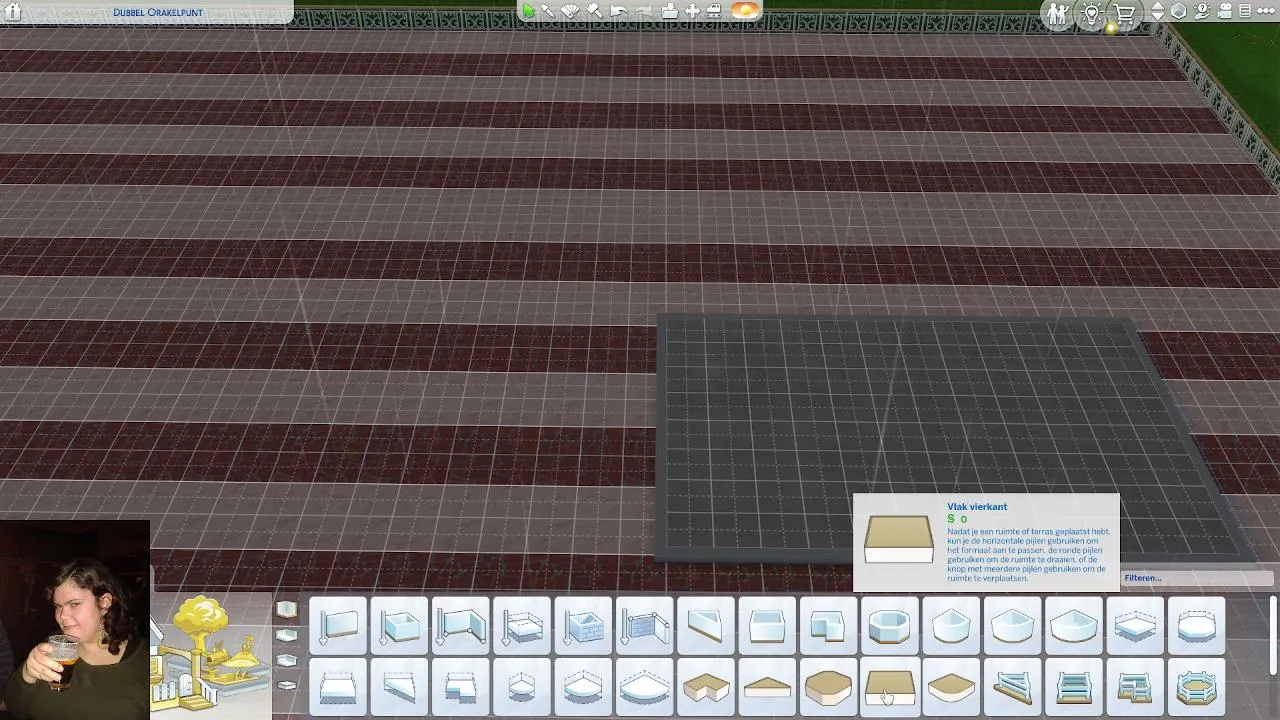
Task: Toggle the camera mode icon
Action: click(x=1224, y=12)
